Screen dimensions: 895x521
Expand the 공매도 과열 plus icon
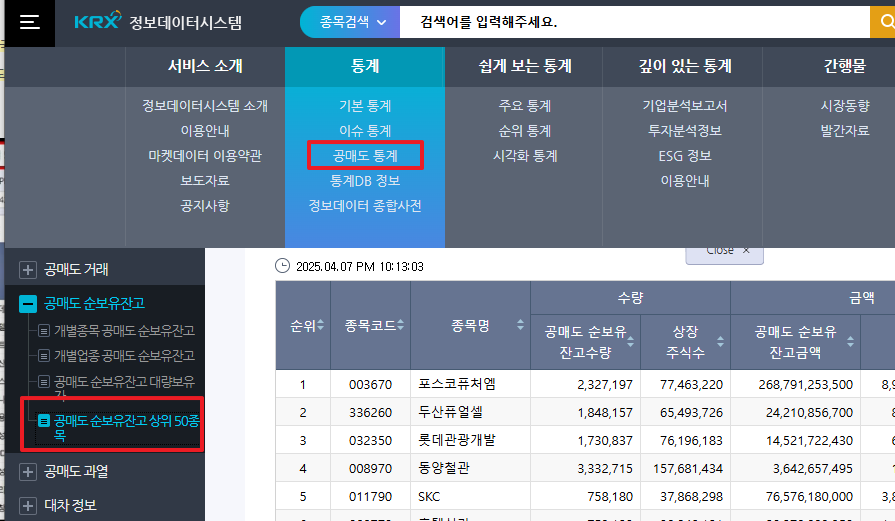click(27, 471)
